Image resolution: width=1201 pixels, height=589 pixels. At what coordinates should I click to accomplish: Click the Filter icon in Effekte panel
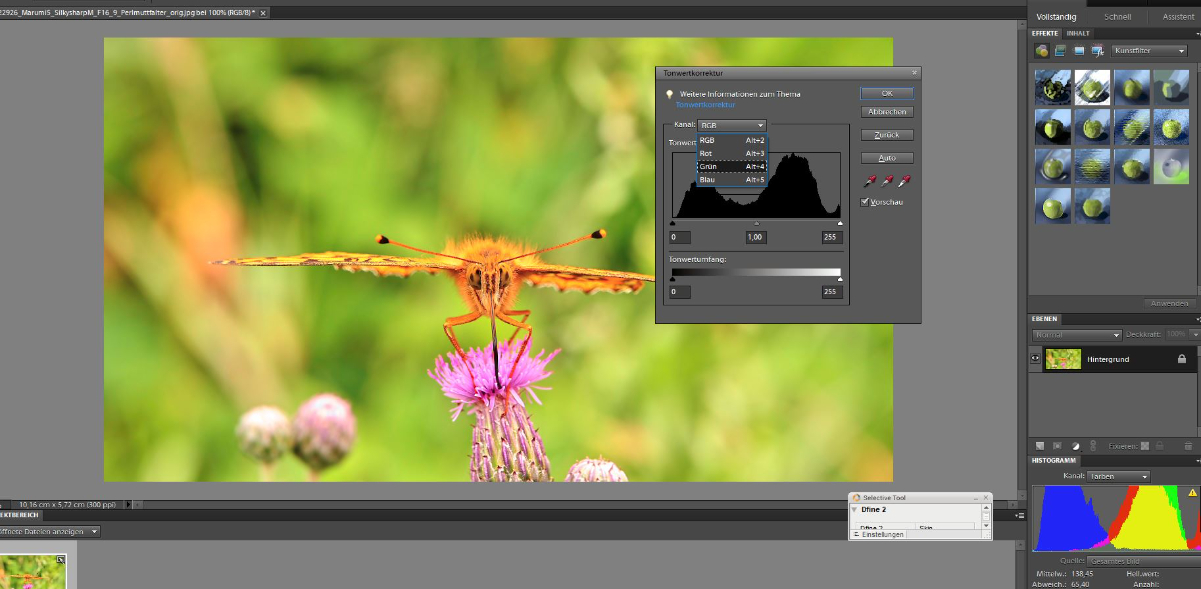click(x=1042, y=50)
